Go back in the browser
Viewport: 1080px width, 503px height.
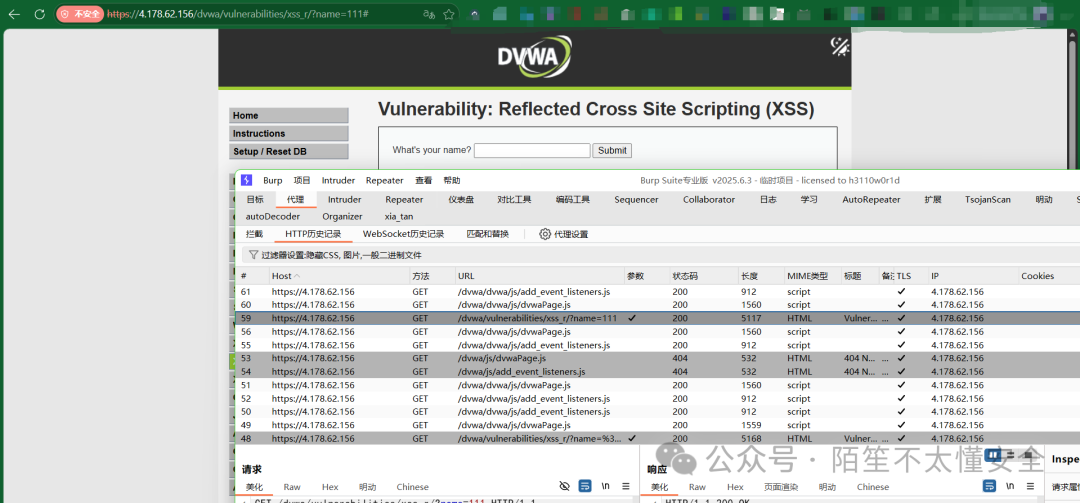click(14, 14)
